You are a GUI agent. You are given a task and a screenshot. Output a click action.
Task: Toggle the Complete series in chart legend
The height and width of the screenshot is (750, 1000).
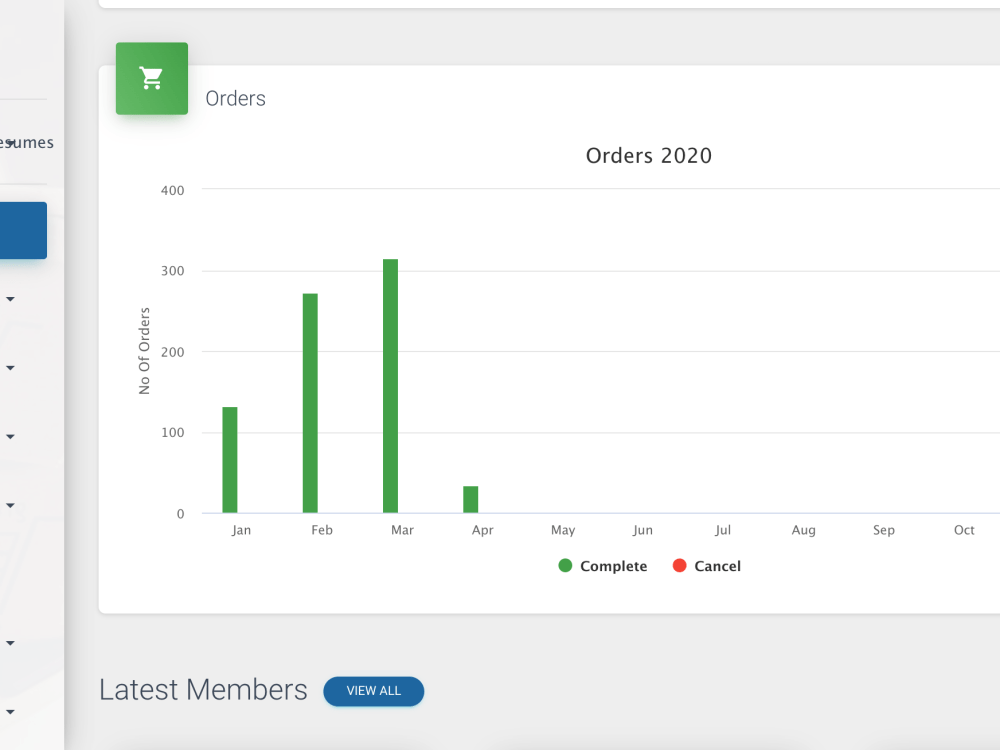tap(603, 566)
